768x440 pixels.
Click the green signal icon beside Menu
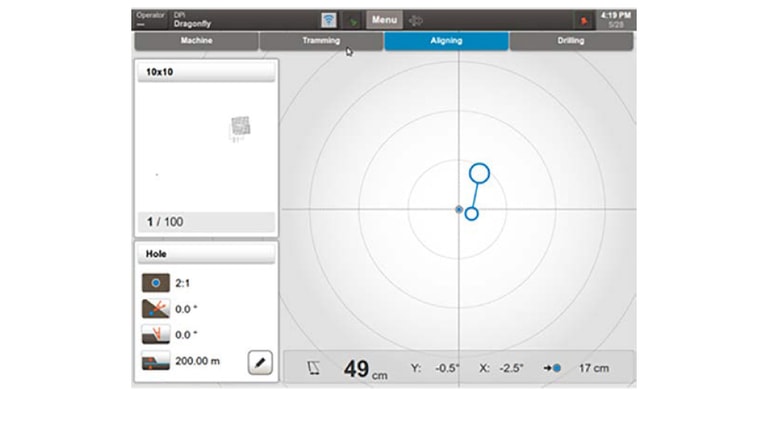(x=353, y=20)
